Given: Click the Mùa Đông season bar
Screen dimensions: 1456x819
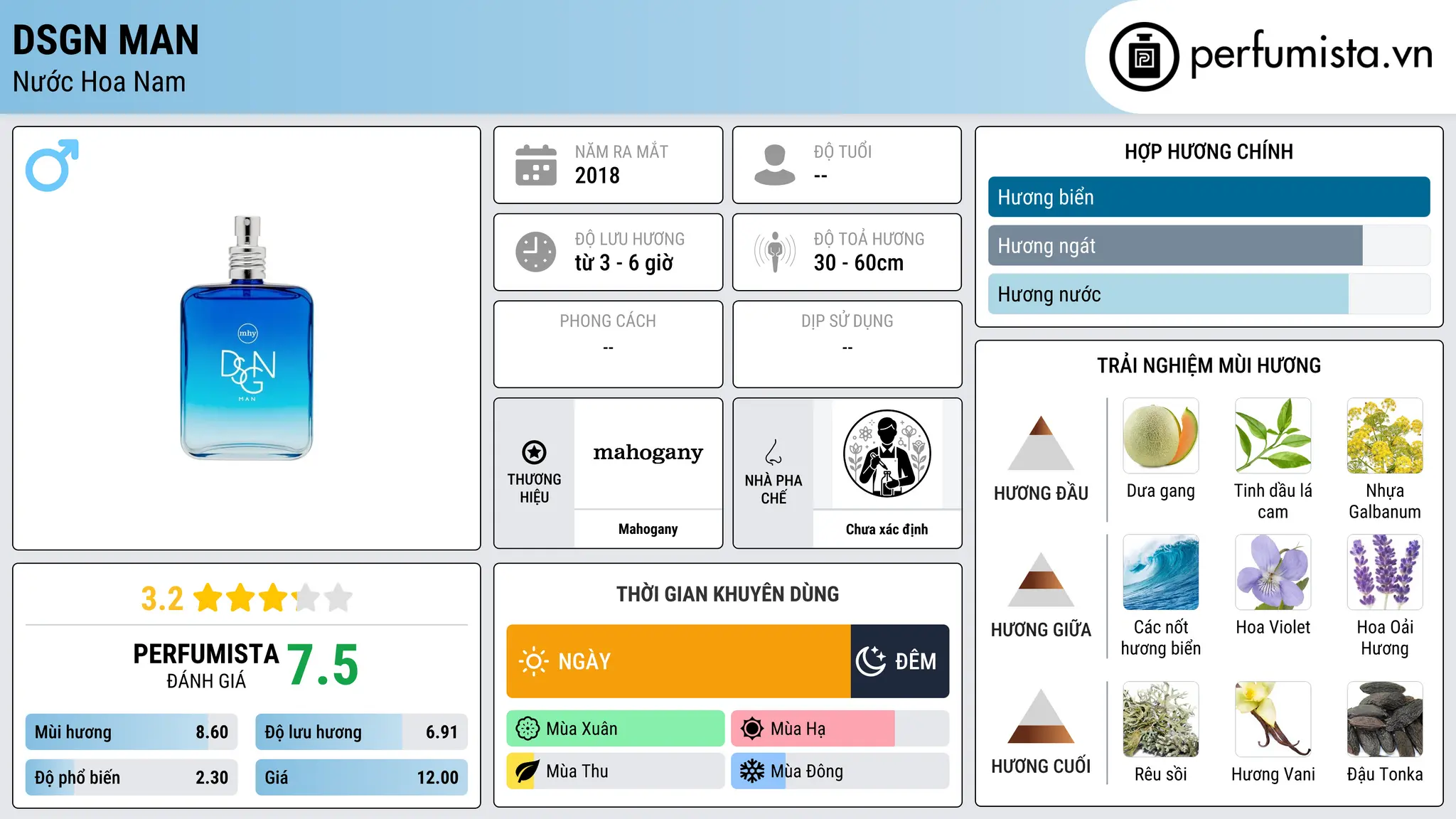Looking at the screenshot, I should pos(840,771).
